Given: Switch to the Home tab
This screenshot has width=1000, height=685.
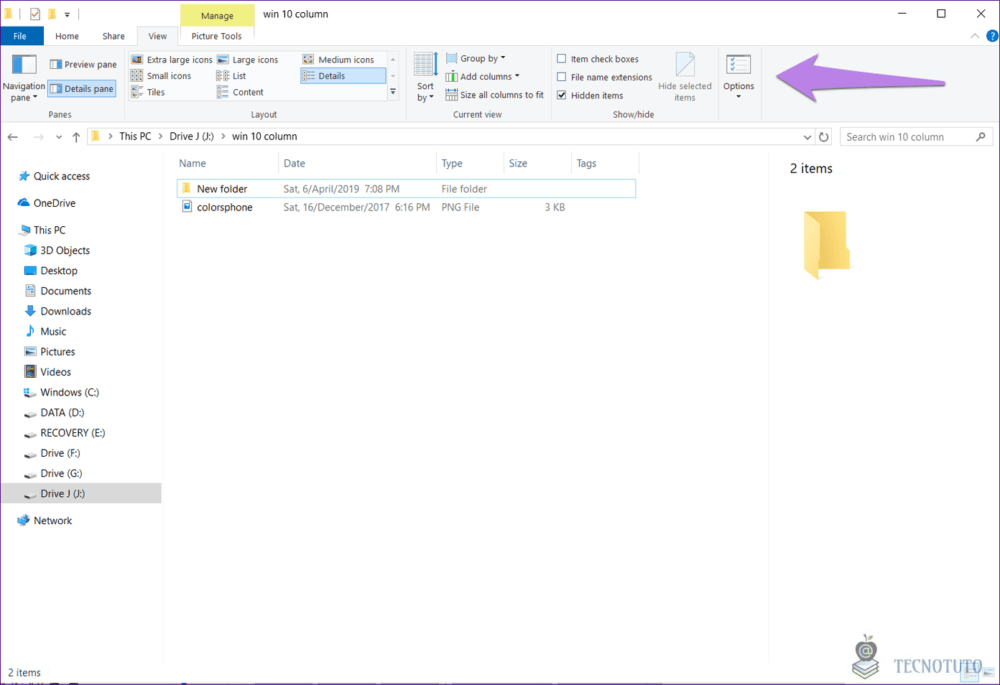Looking at the screenshot, I should [x=67, y=36].
